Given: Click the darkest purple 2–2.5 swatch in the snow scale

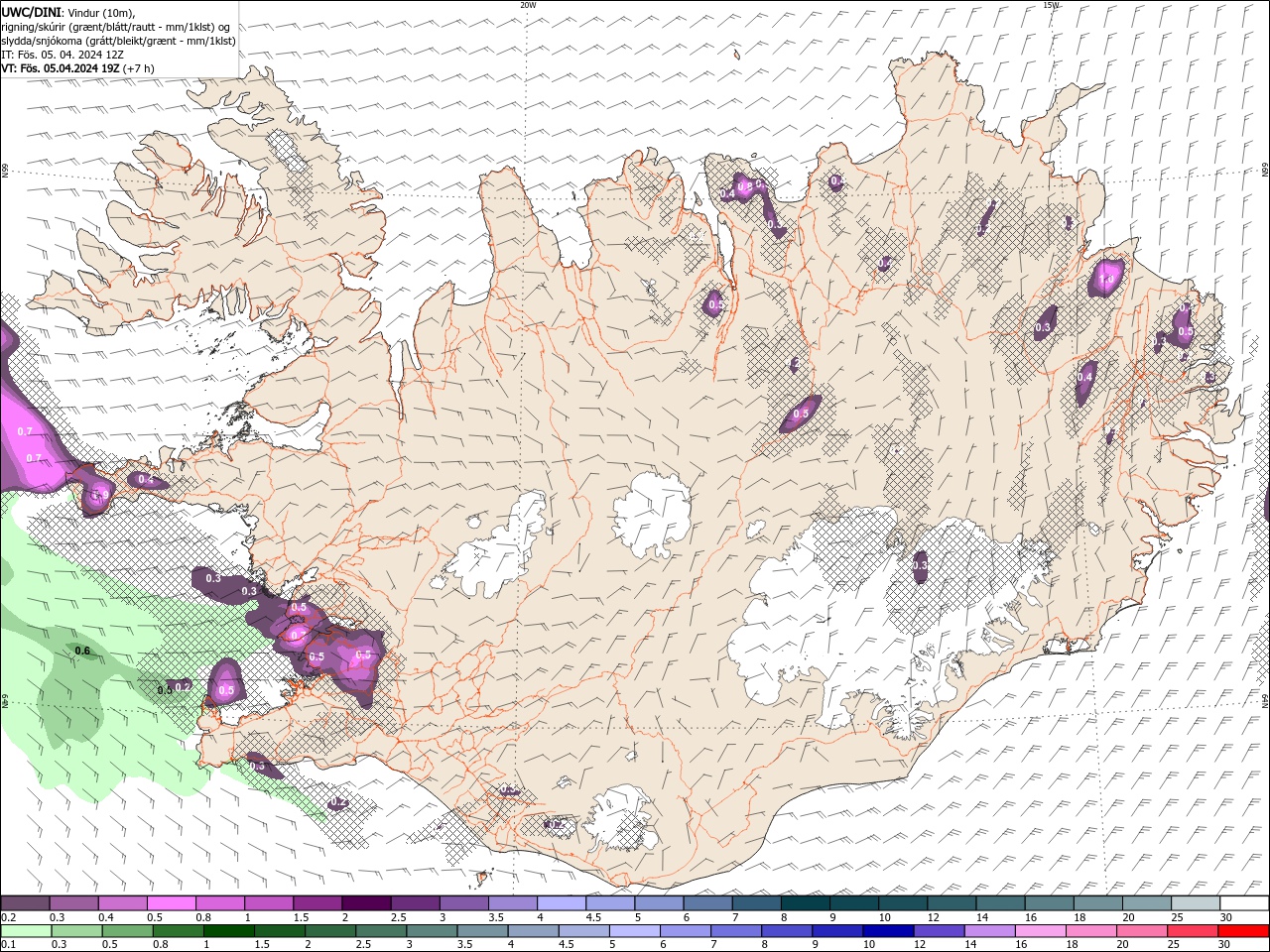Looking at the screenshot, I should point(365,903).
